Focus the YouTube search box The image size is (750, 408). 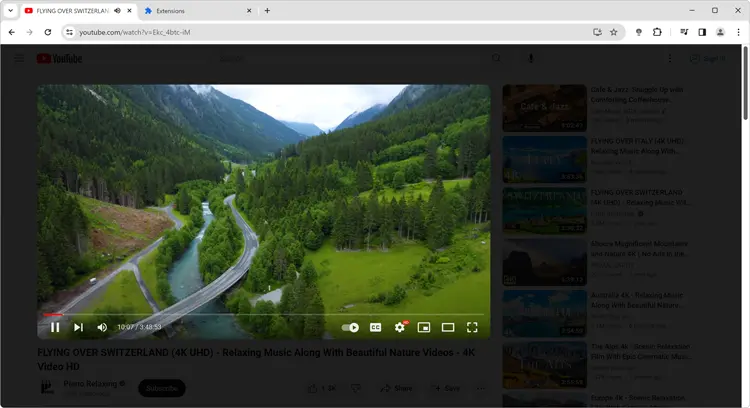[x=349, y=58]
